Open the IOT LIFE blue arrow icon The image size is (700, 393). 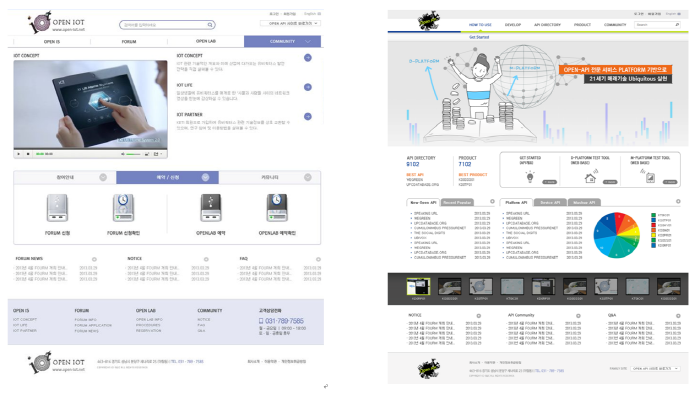coord(308,87)
